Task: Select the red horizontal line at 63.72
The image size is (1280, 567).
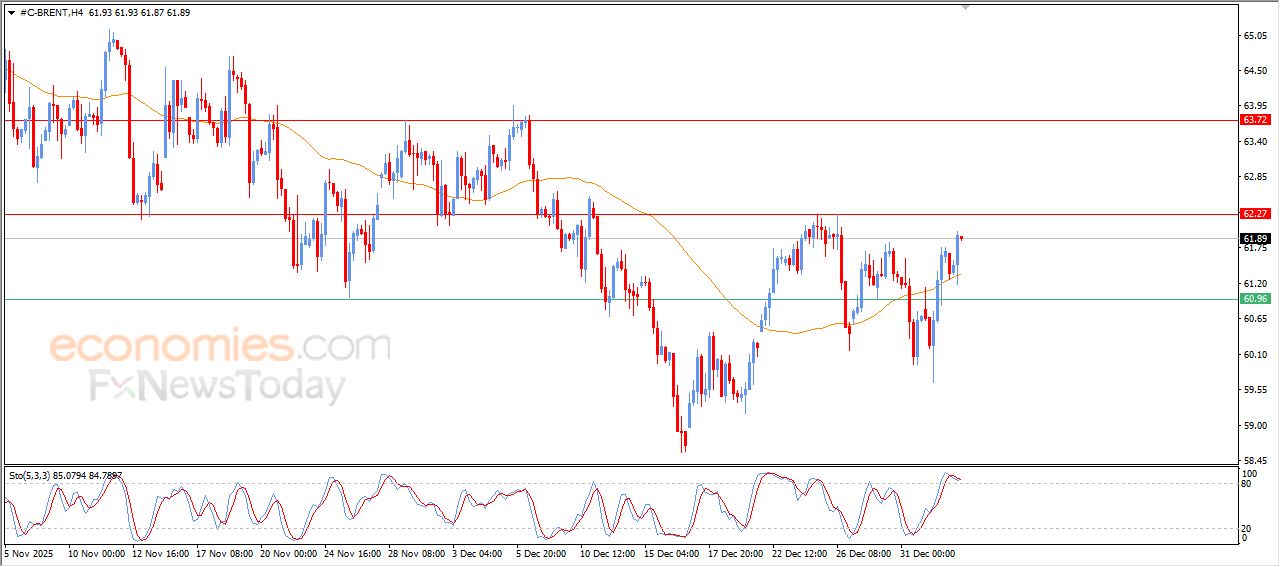Action: [620, 120]
